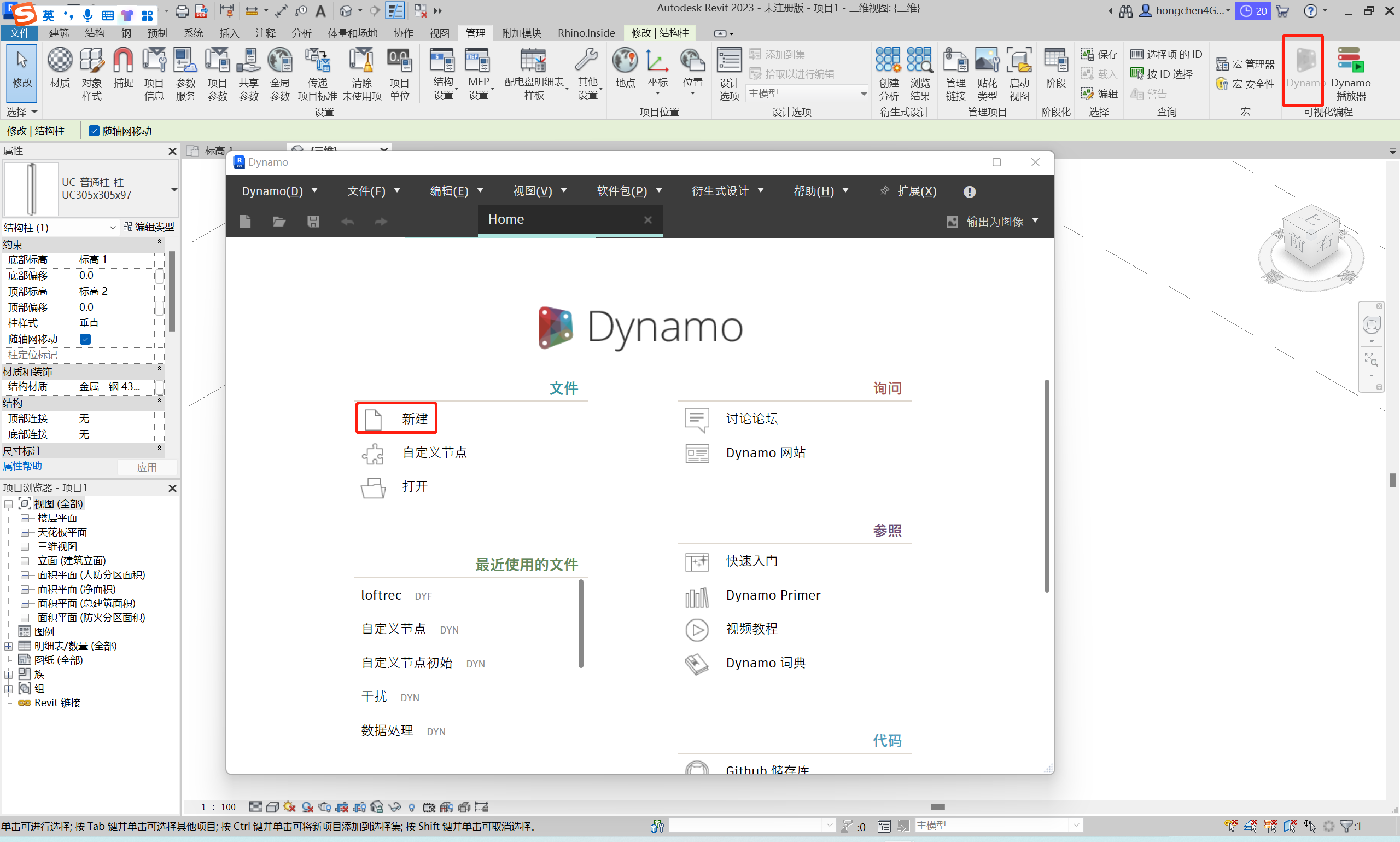Open 文件(F) menu in Dynamo
Image resolution: width=1400 pixels, height=842 pixels.
374,191
